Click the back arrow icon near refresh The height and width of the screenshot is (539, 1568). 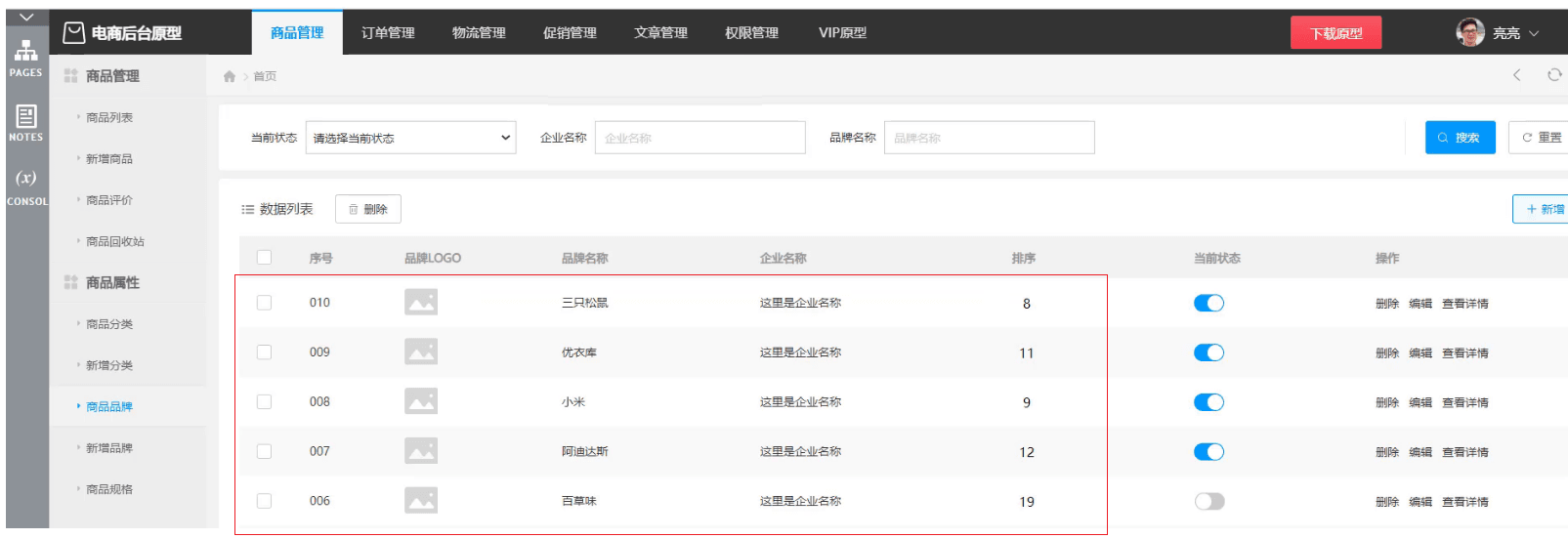[1517, 75]
